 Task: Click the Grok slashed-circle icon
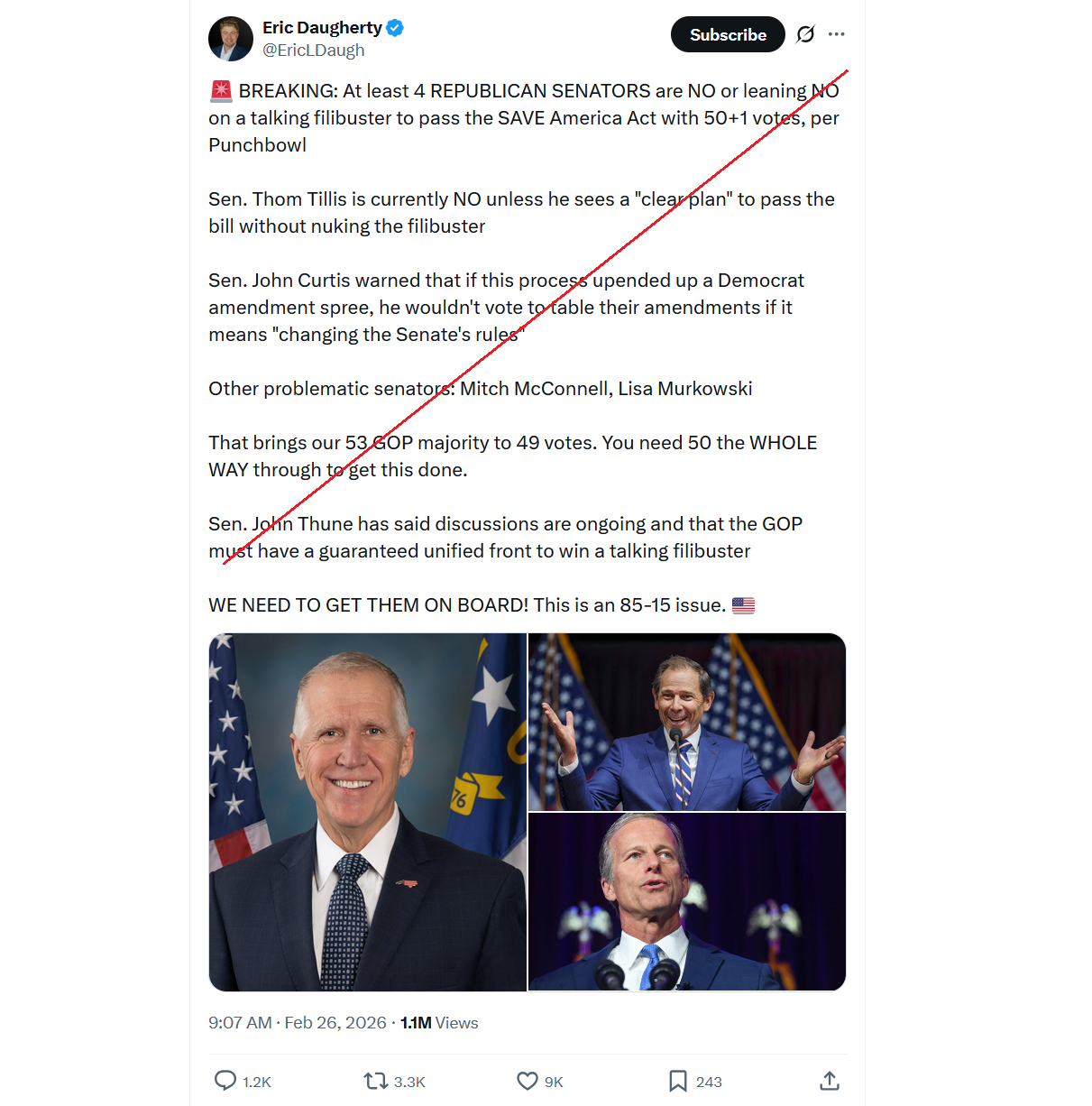click(x=805, y=34)
